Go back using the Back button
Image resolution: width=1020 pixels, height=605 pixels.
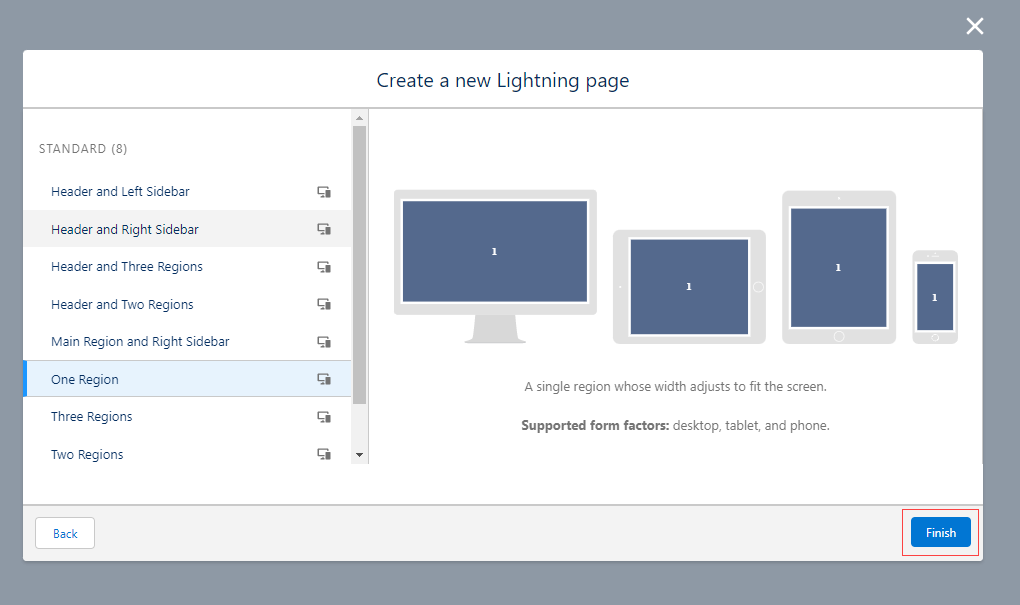pos(65,533)
